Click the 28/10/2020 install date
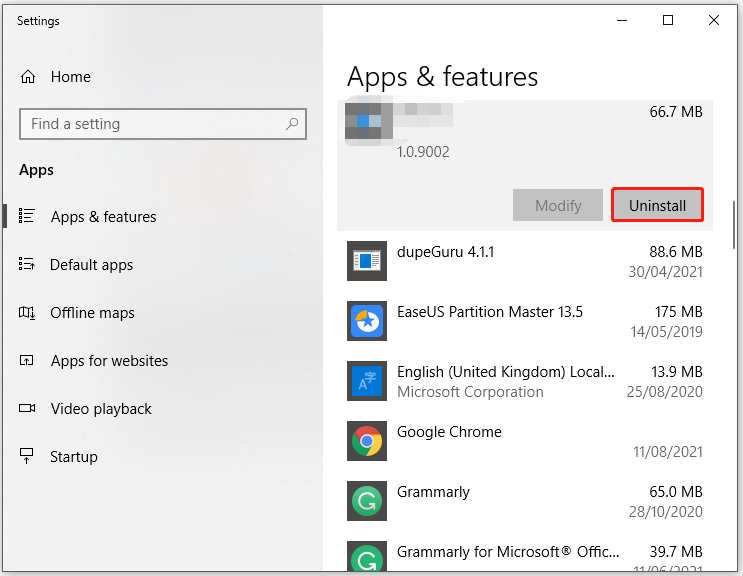This screenshot has height=576, width=743. point(665,512)
